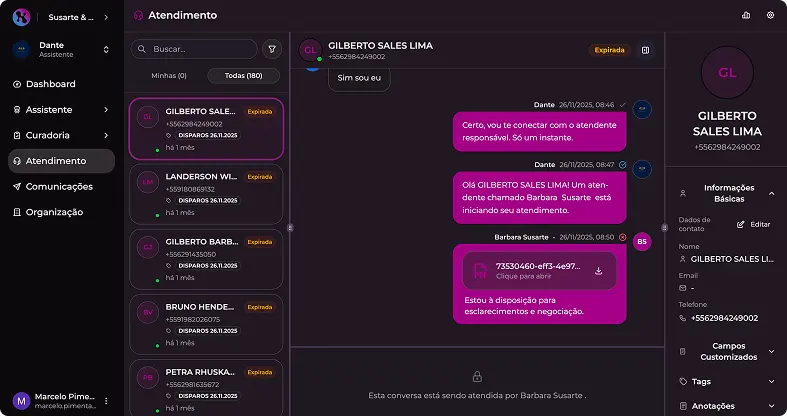The height and width of the screenshot is (416, 787).
Task: Click the BV avatar of Bruno
Action: click(148, 313)
